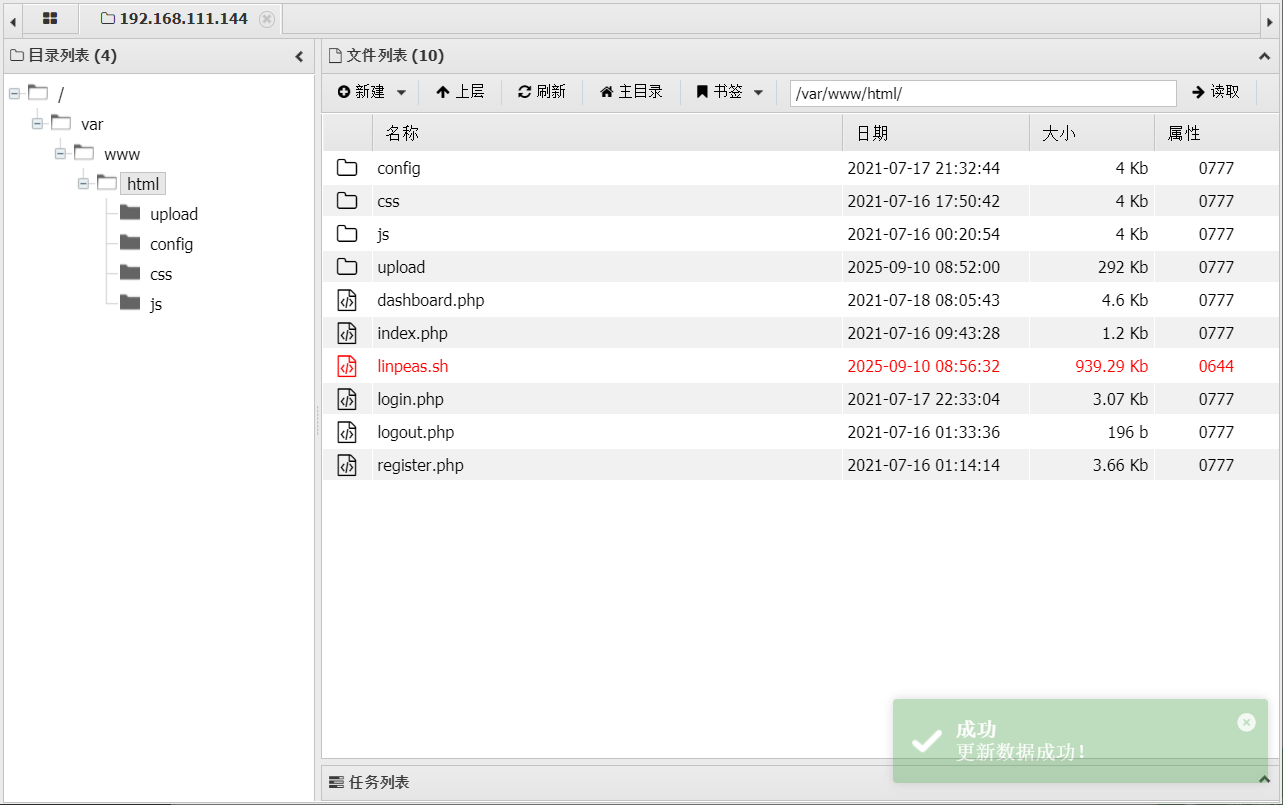Select the linpeas.sh file name
This screenshot has width=1283, height=805.
click(x=413, y=366)
